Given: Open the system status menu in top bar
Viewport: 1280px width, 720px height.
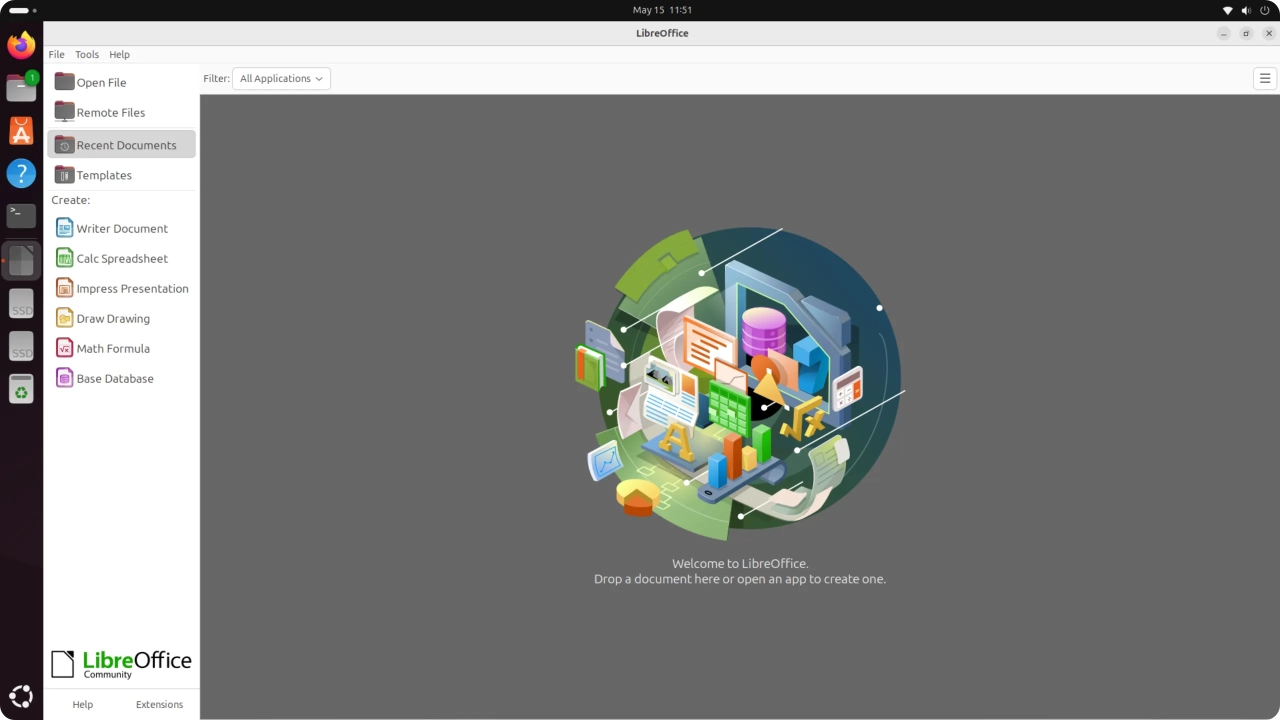Looking at the screenshot, I should click(x=1246, y=10).
